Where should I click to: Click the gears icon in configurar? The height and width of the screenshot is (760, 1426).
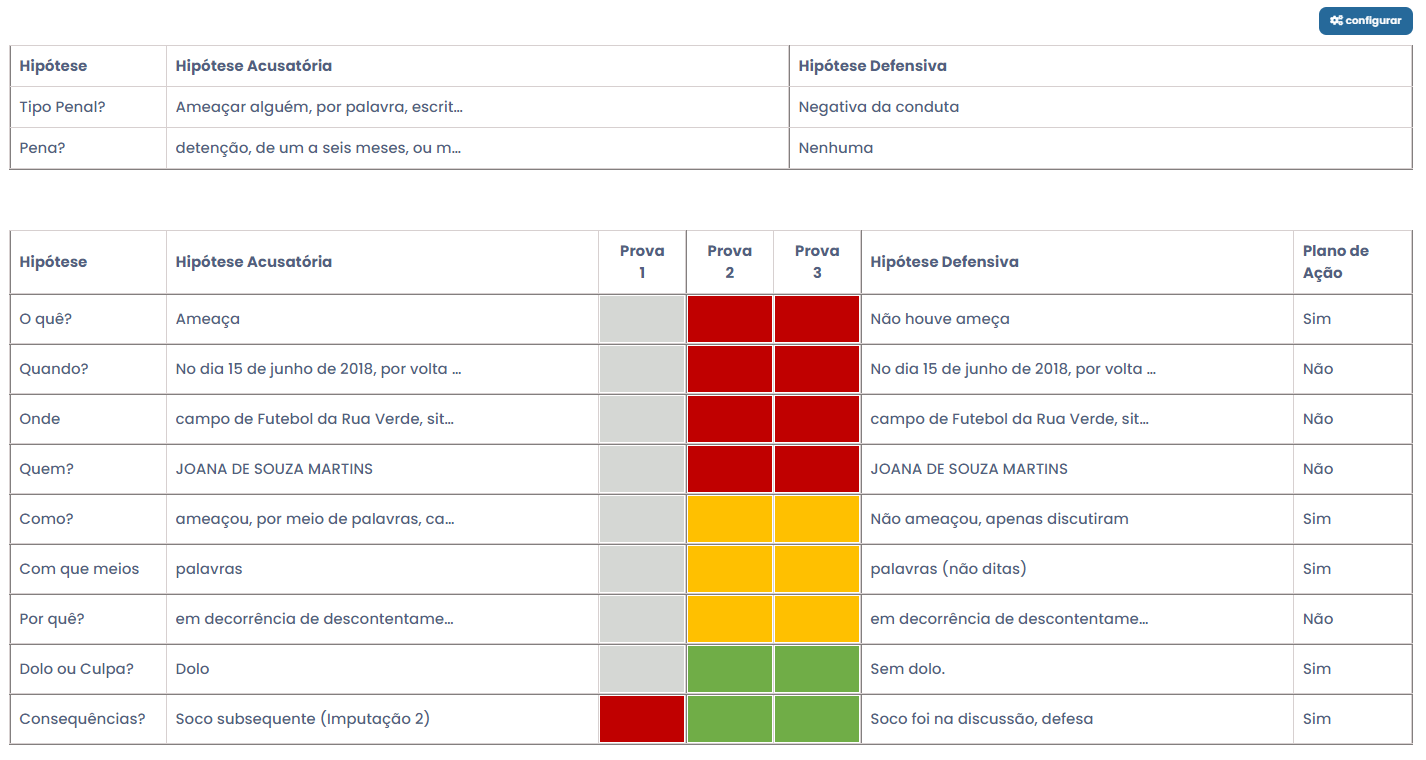pos(1336,21)
